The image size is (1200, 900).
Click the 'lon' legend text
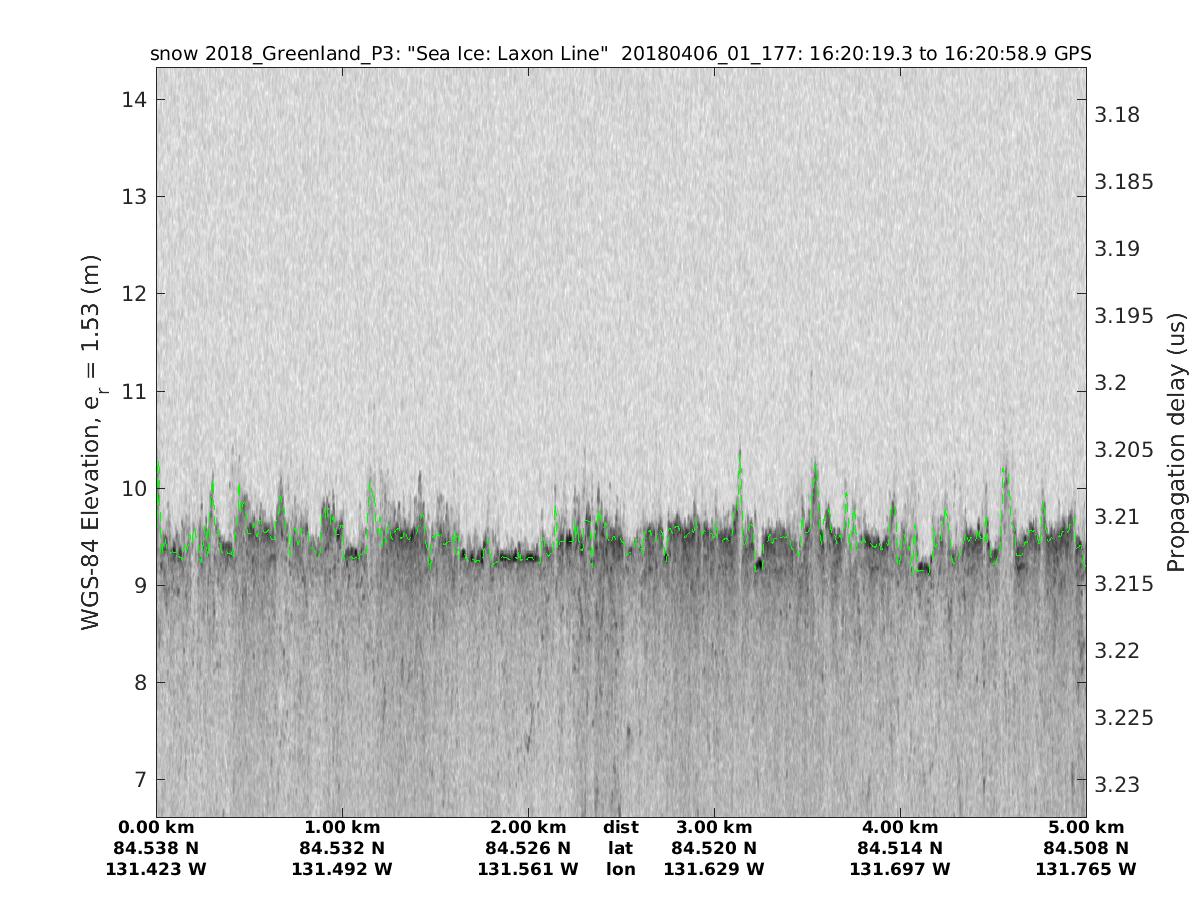point(621,869)
